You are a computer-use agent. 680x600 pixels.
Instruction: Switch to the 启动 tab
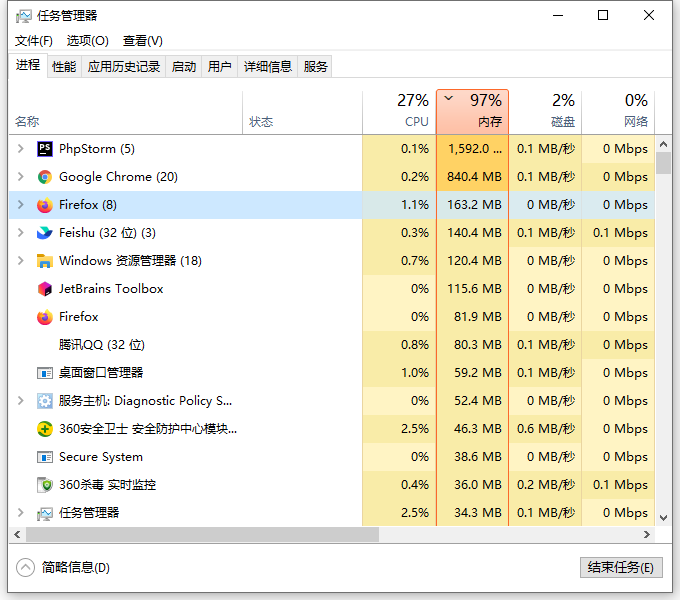click(x=184, y=67)
